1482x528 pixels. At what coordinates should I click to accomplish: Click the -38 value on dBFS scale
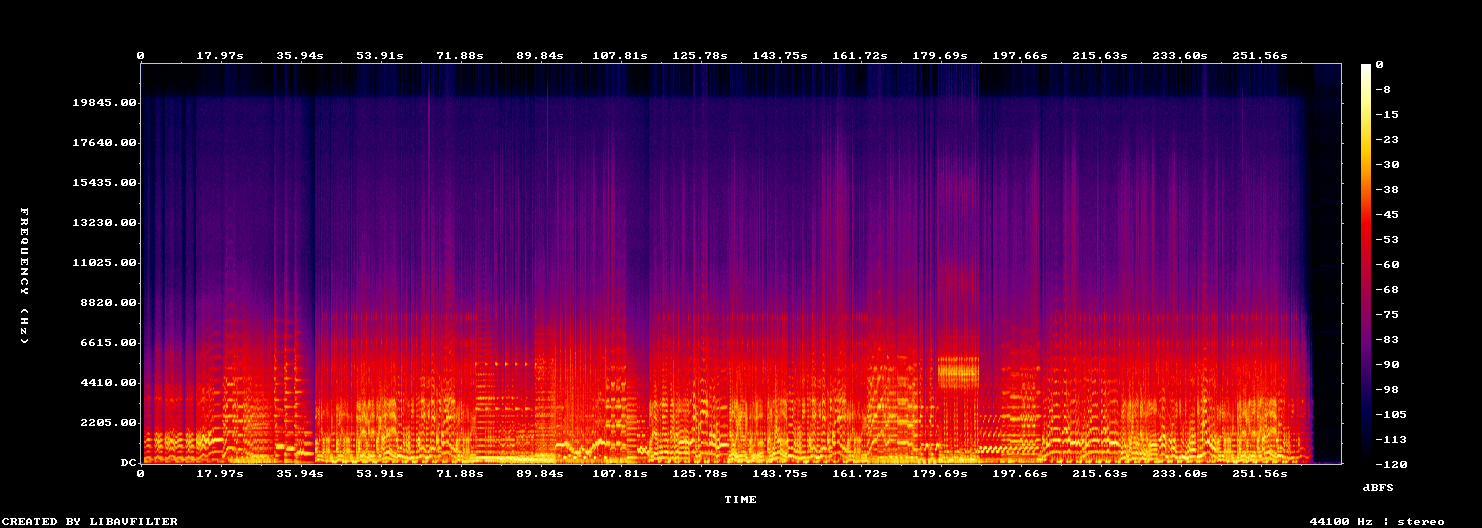[x=1387, y=190]
